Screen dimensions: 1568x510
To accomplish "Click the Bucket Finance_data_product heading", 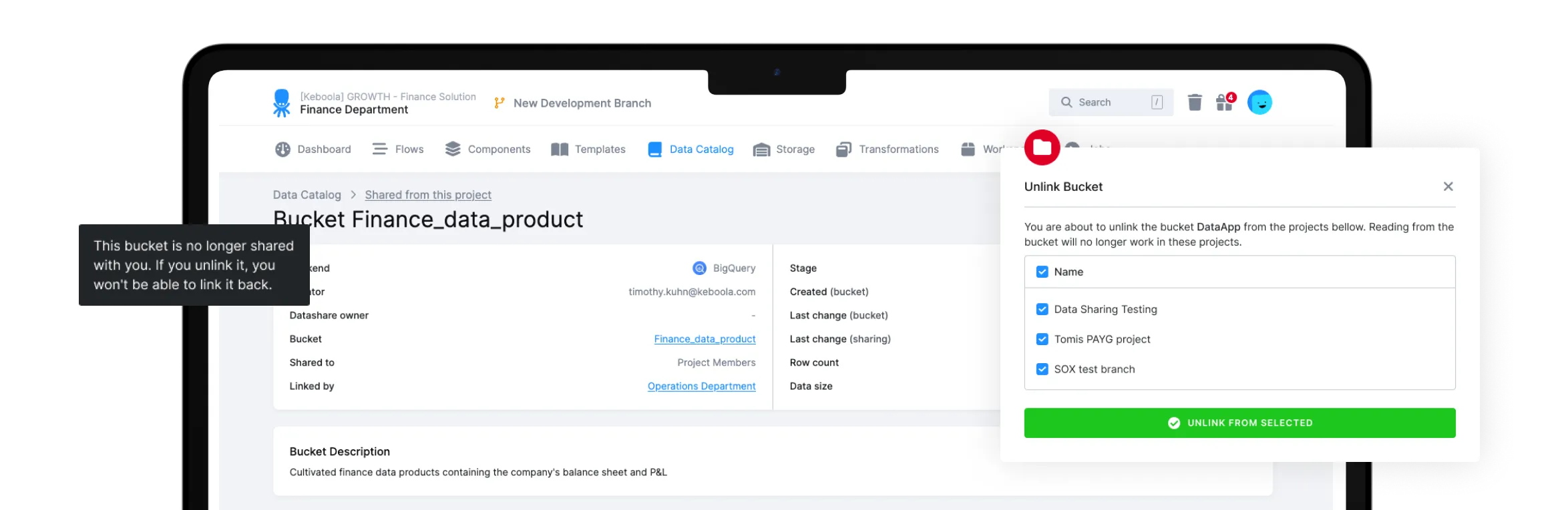I will 428,220.
